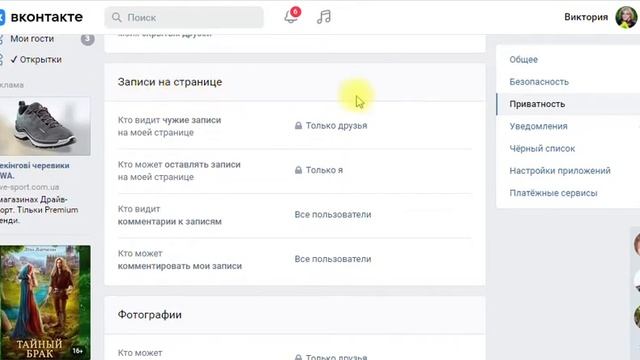Change who can post: Только я
The width and height of the screenshot is (640, 360).
[x=324, y=170]
